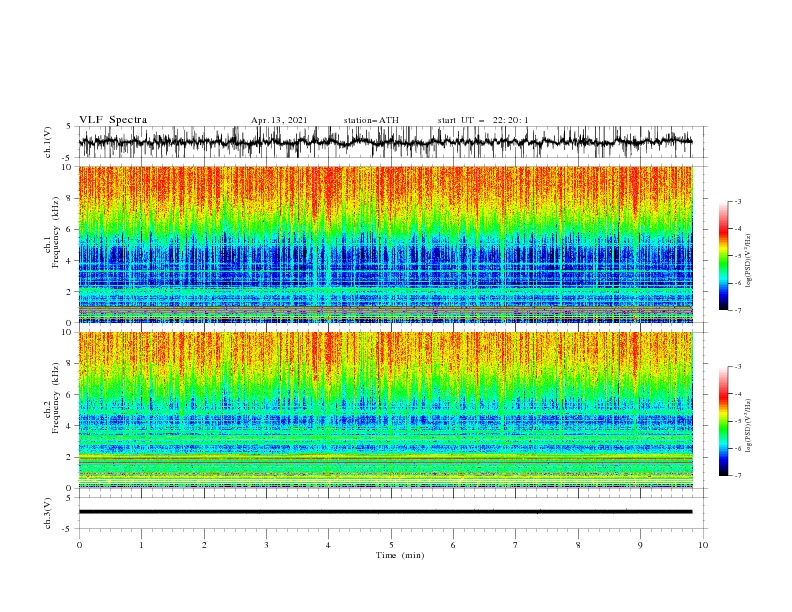Screen dimensions: 792x612
Task: Click the ch.2 spectrogram color scale bar
Action: coord(723,421)
